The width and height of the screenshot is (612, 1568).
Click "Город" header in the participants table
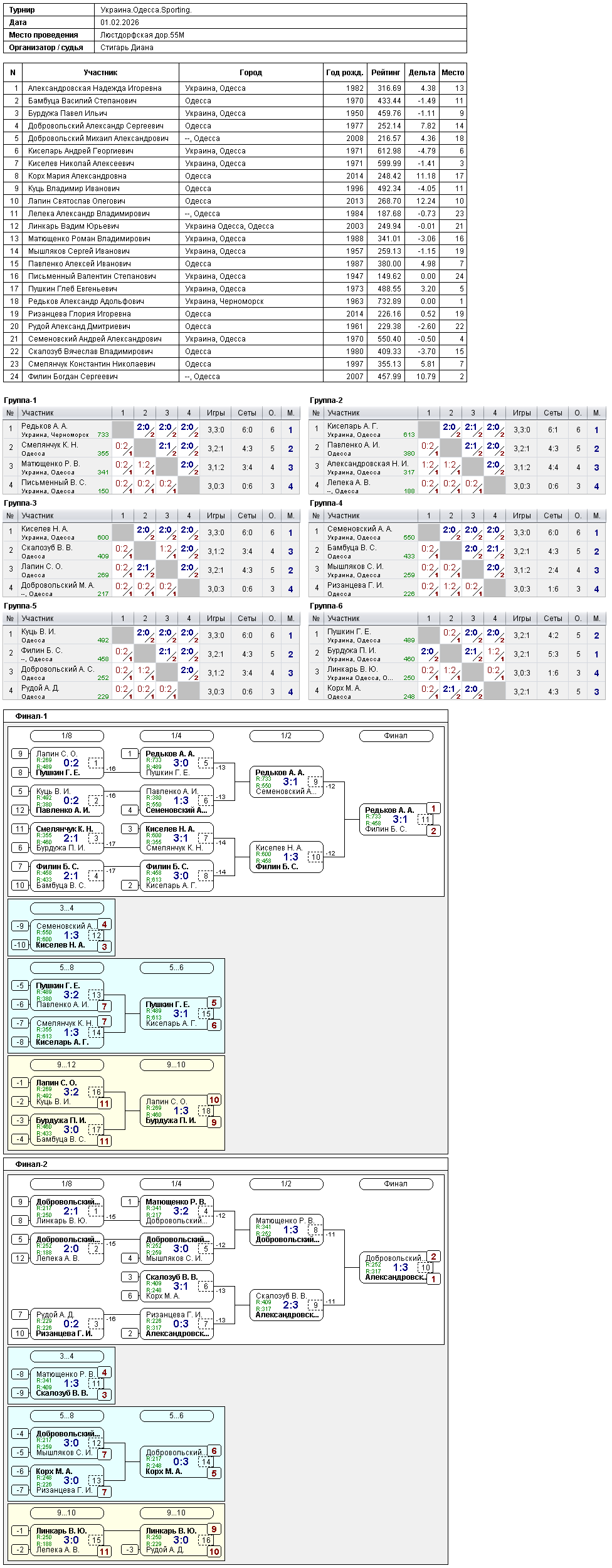pyautogui.click(x=251, y=73)
